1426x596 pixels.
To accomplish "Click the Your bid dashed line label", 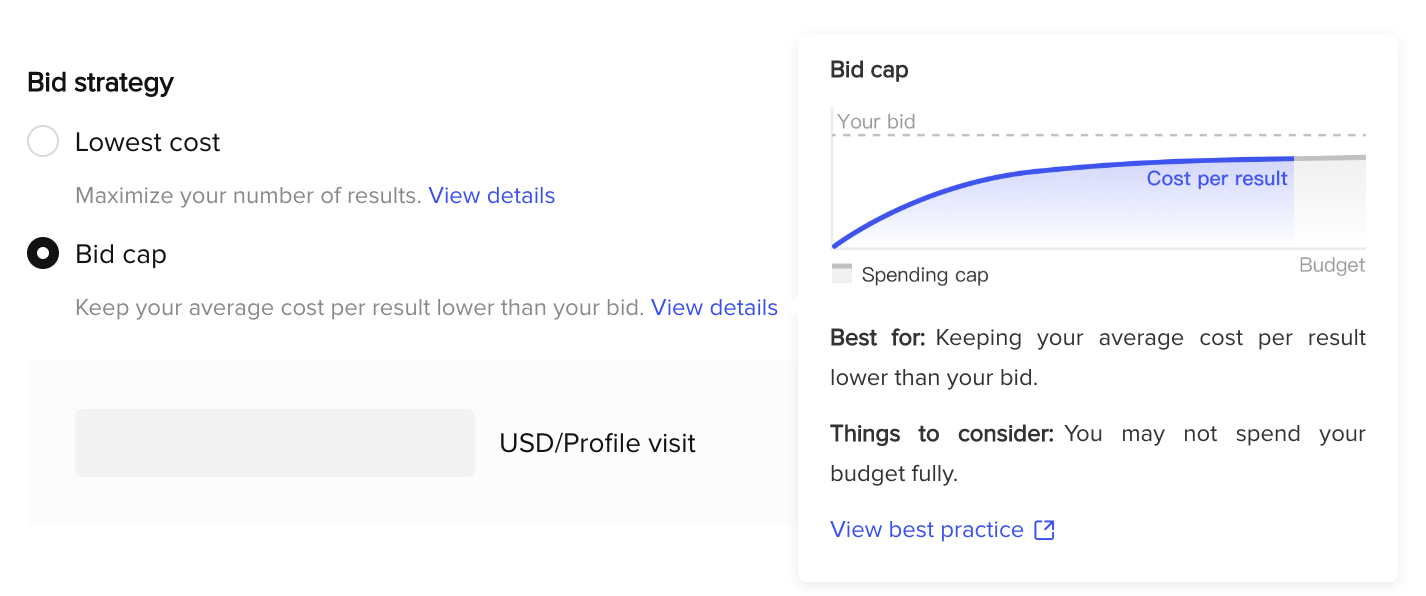I will click(876, 122).
